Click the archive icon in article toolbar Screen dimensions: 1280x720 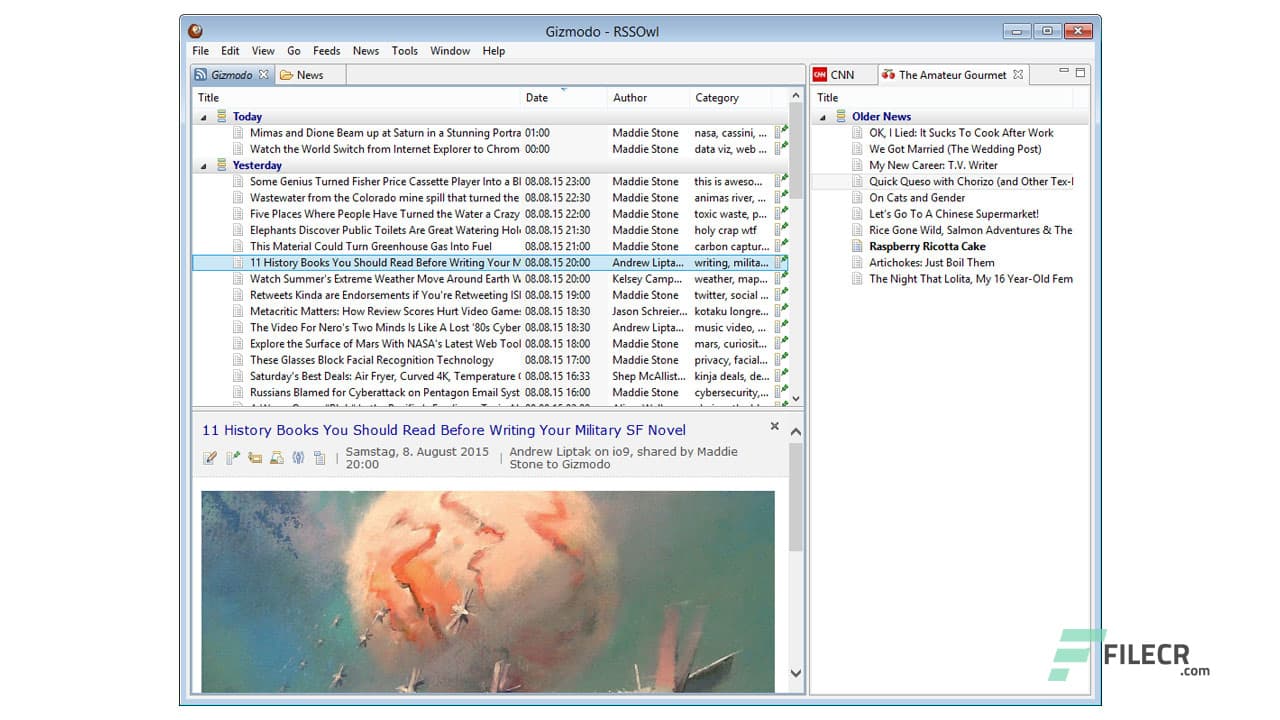(277, 457)
